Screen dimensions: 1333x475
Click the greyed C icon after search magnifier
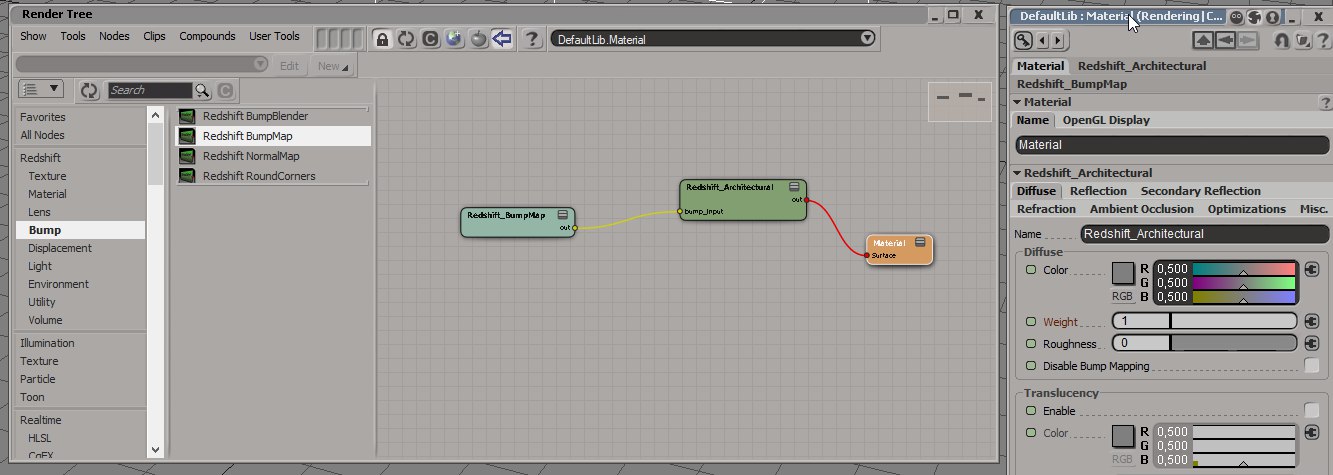point(225,90)
